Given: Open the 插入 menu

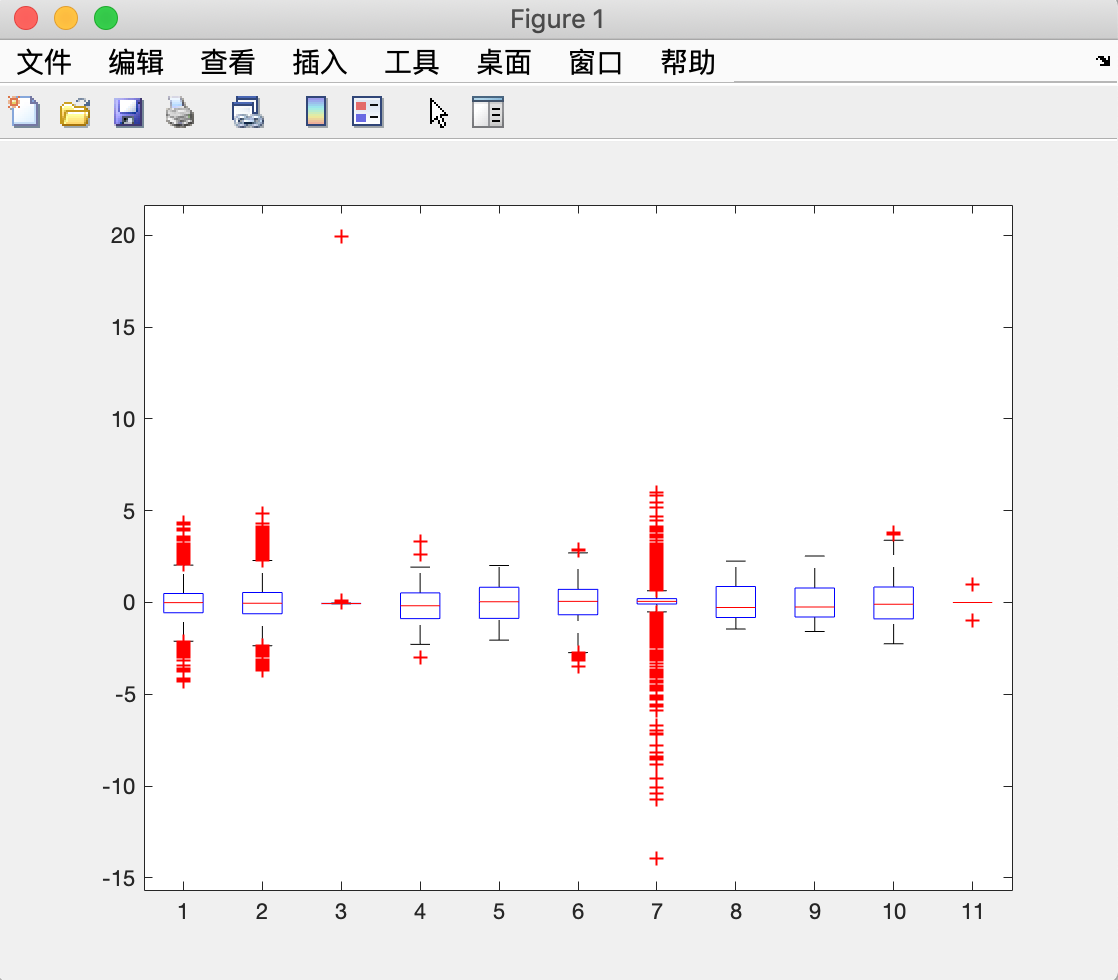Looking at the screenshot, I should coord(320,62).
